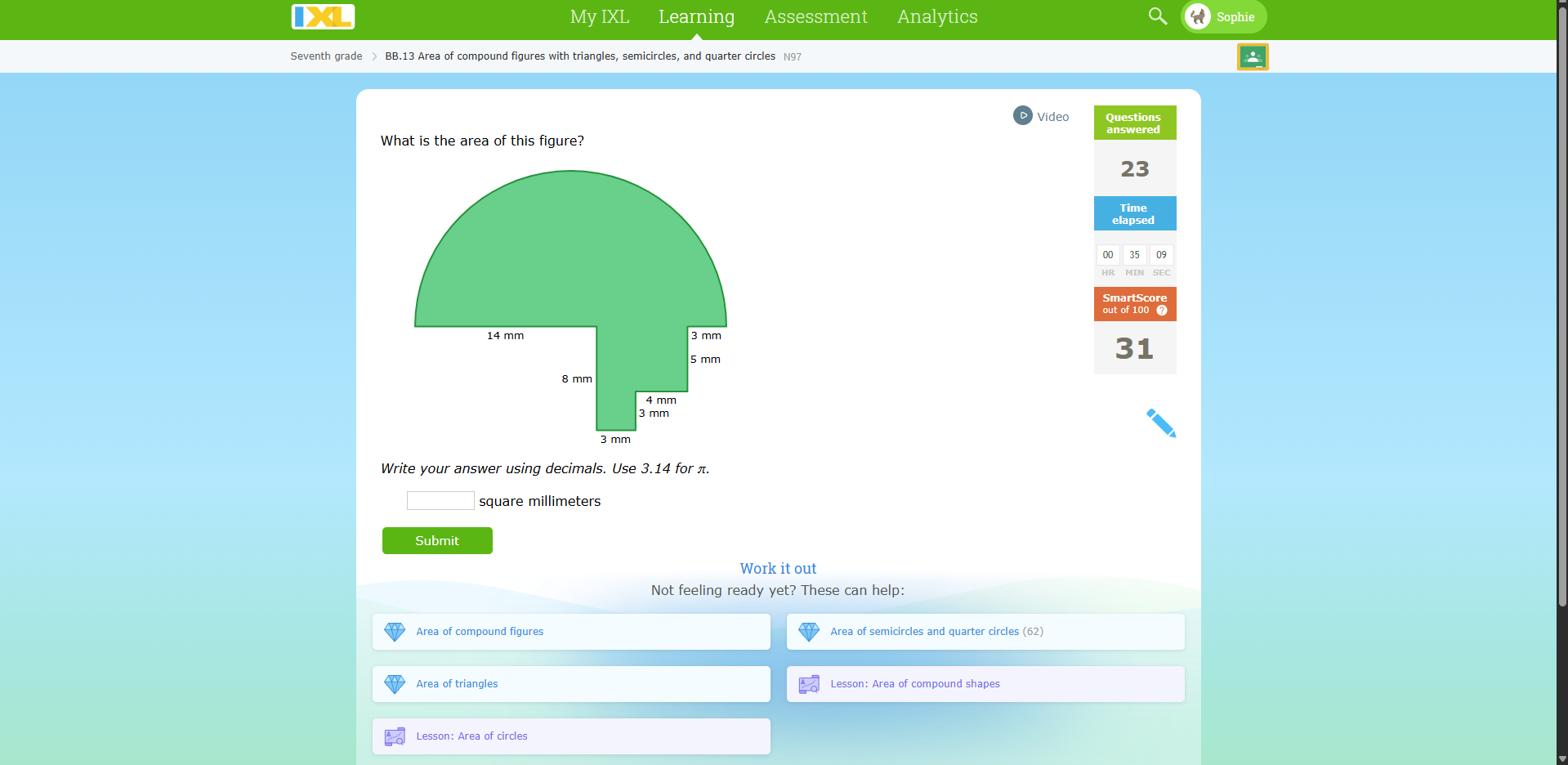This screenshot has width=1568, height=765.
Task: Open the search icon in the top bar
Action: click(x=1157, y=16)
